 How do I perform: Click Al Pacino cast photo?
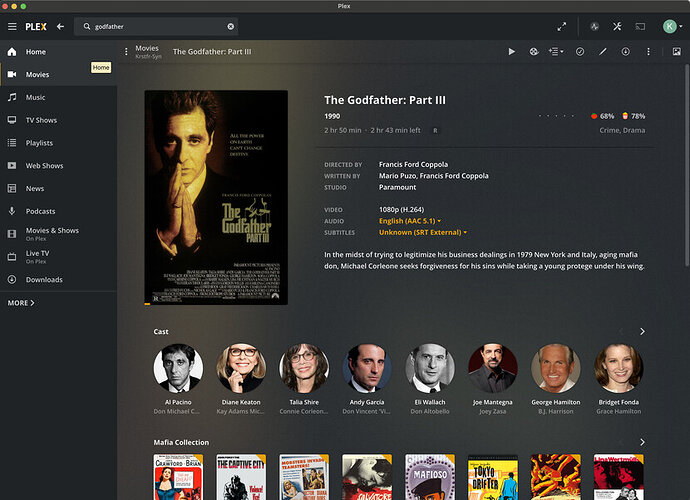[x=178, y=368]
